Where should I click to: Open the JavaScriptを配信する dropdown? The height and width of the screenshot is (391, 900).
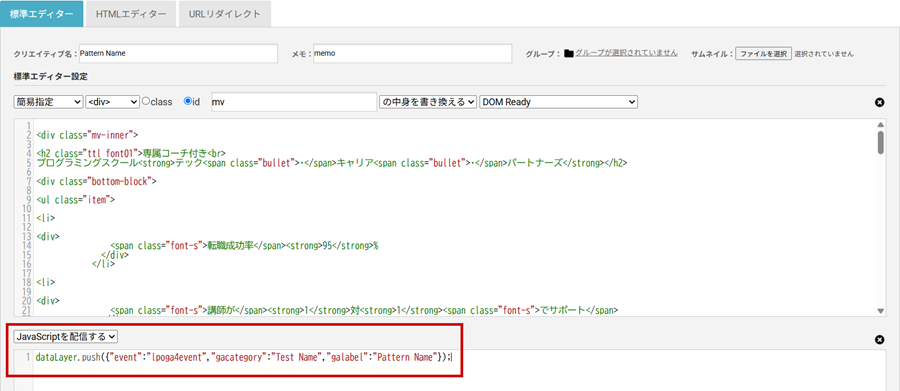pos(66,336)
